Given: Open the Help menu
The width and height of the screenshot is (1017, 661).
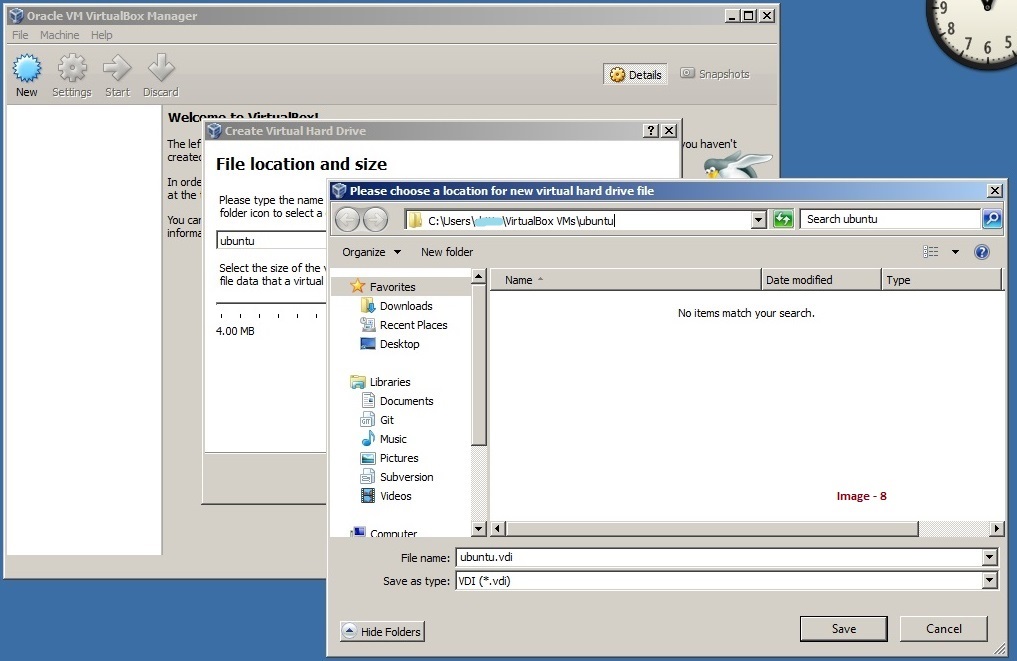Looking at the screenshot, I should point(101,35).
